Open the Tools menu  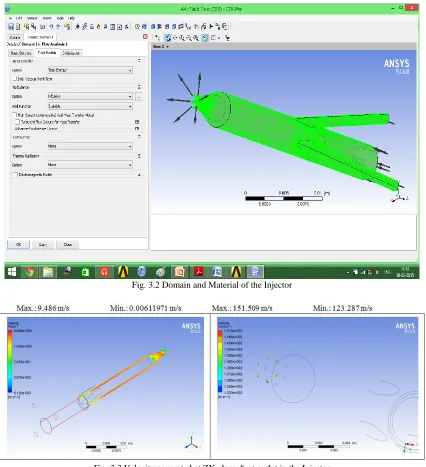[60, 18]
